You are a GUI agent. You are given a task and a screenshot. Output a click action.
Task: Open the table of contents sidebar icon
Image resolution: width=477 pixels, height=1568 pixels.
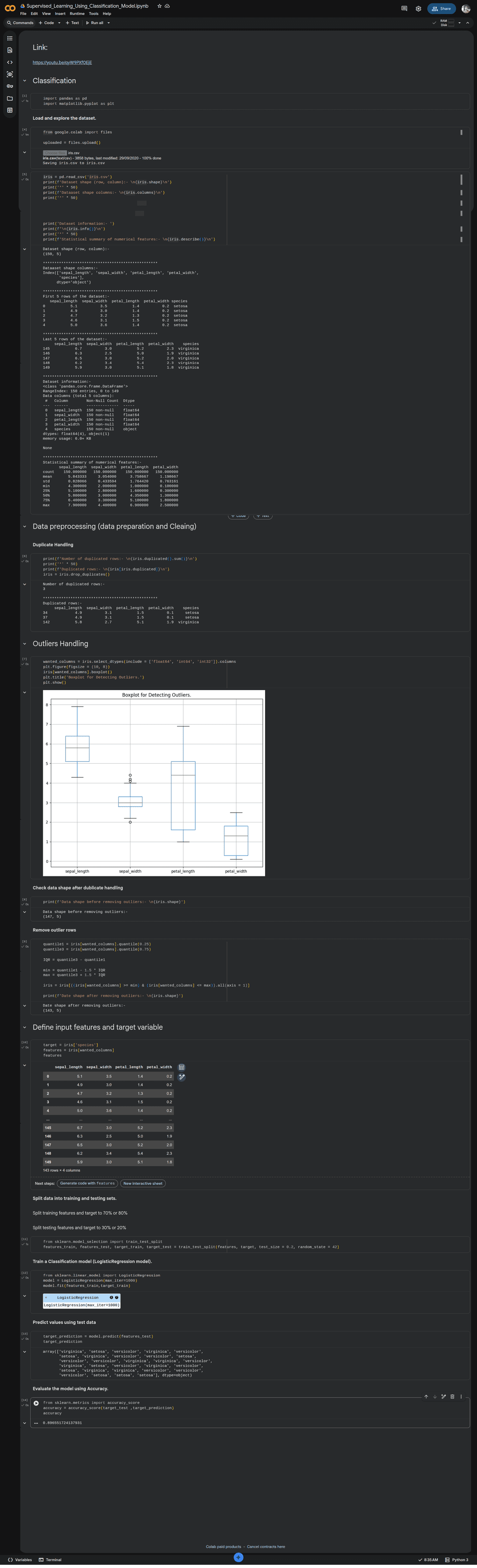(10, 38)
